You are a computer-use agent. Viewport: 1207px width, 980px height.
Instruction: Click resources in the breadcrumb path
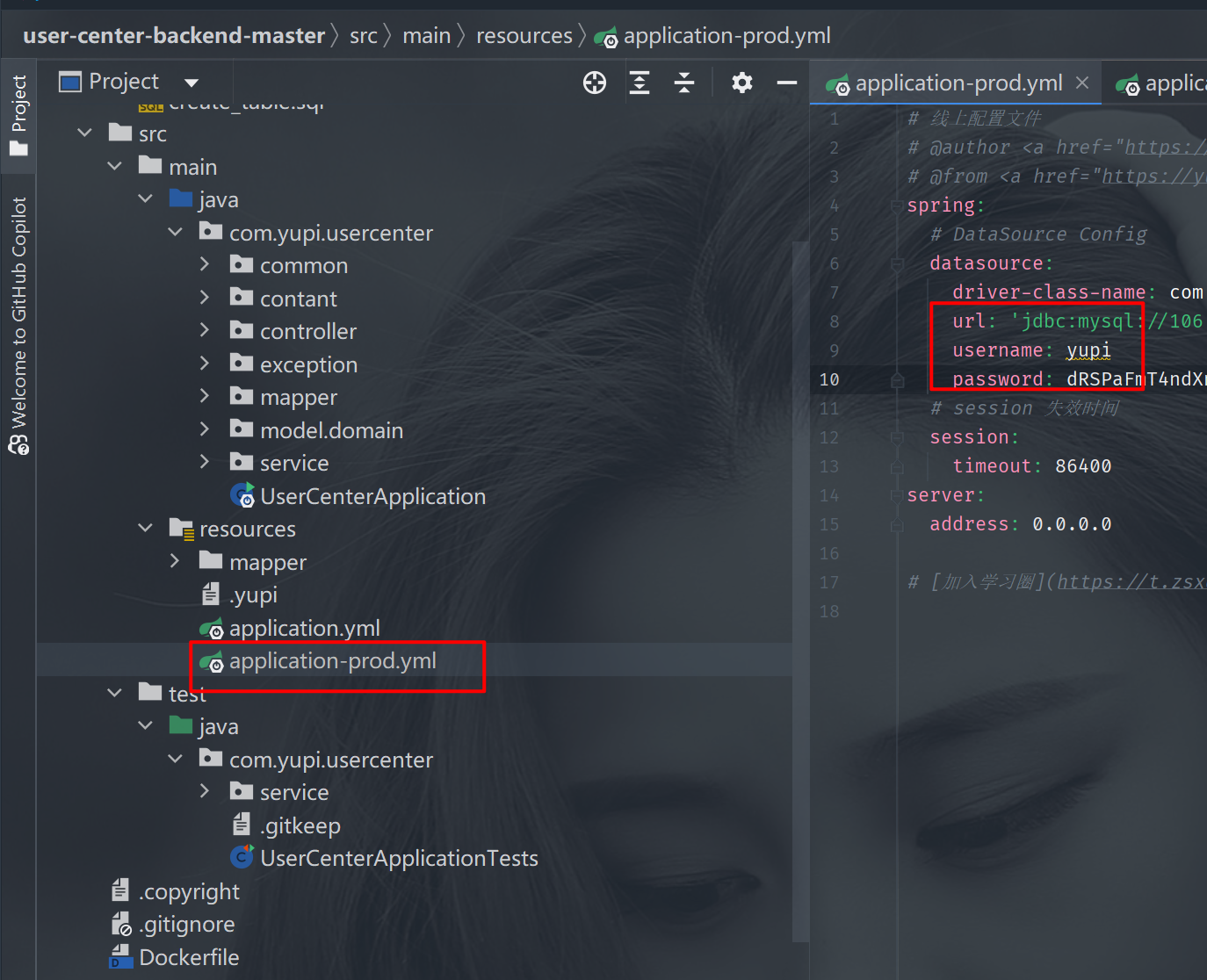coord(524,36)
